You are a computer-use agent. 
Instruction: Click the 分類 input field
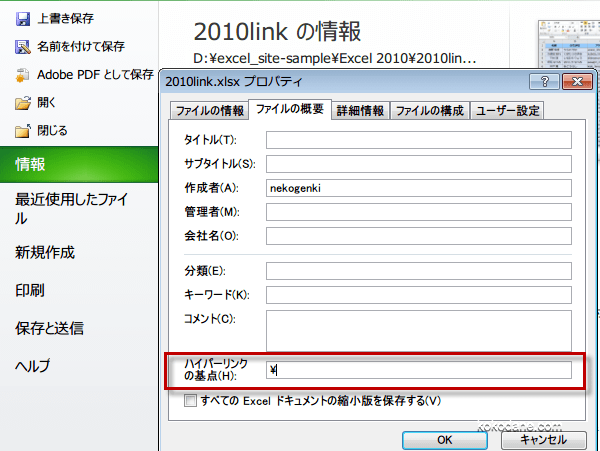(419, 271)
